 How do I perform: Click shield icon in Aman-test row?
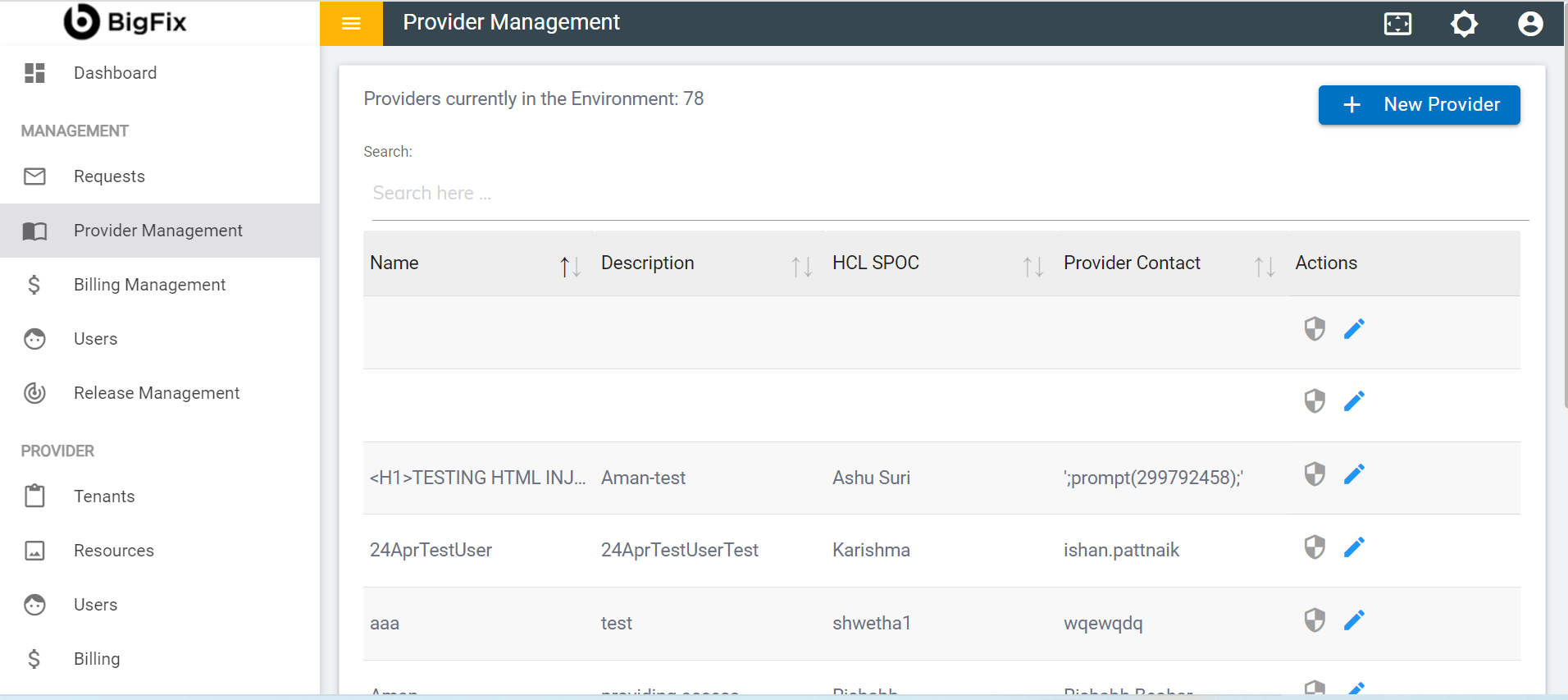coord(1315,474)
